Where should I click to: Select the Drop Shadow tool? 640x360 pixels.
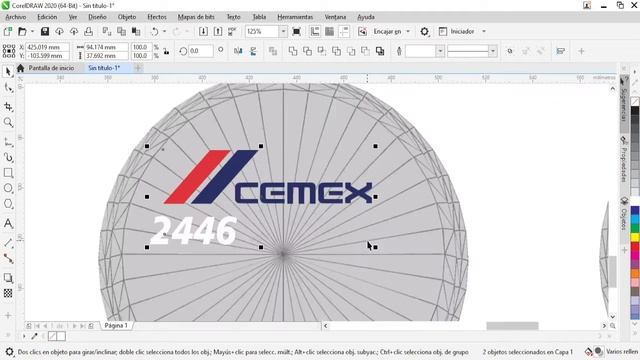[8, 278]
